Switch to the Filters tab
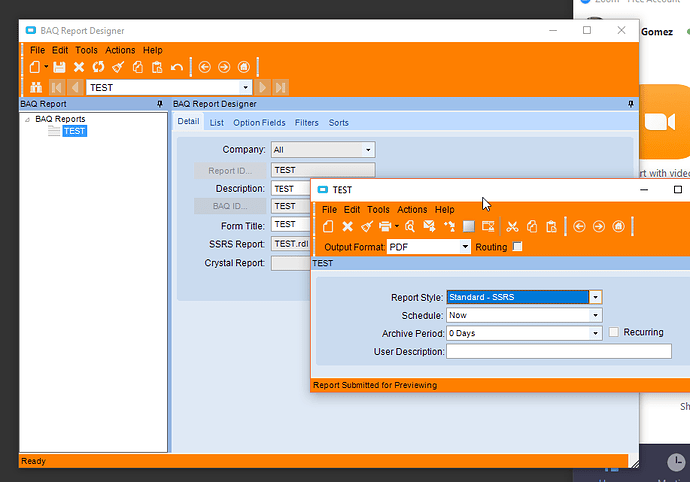This screenshot has height=482, width=690. (x=307, y=123)
